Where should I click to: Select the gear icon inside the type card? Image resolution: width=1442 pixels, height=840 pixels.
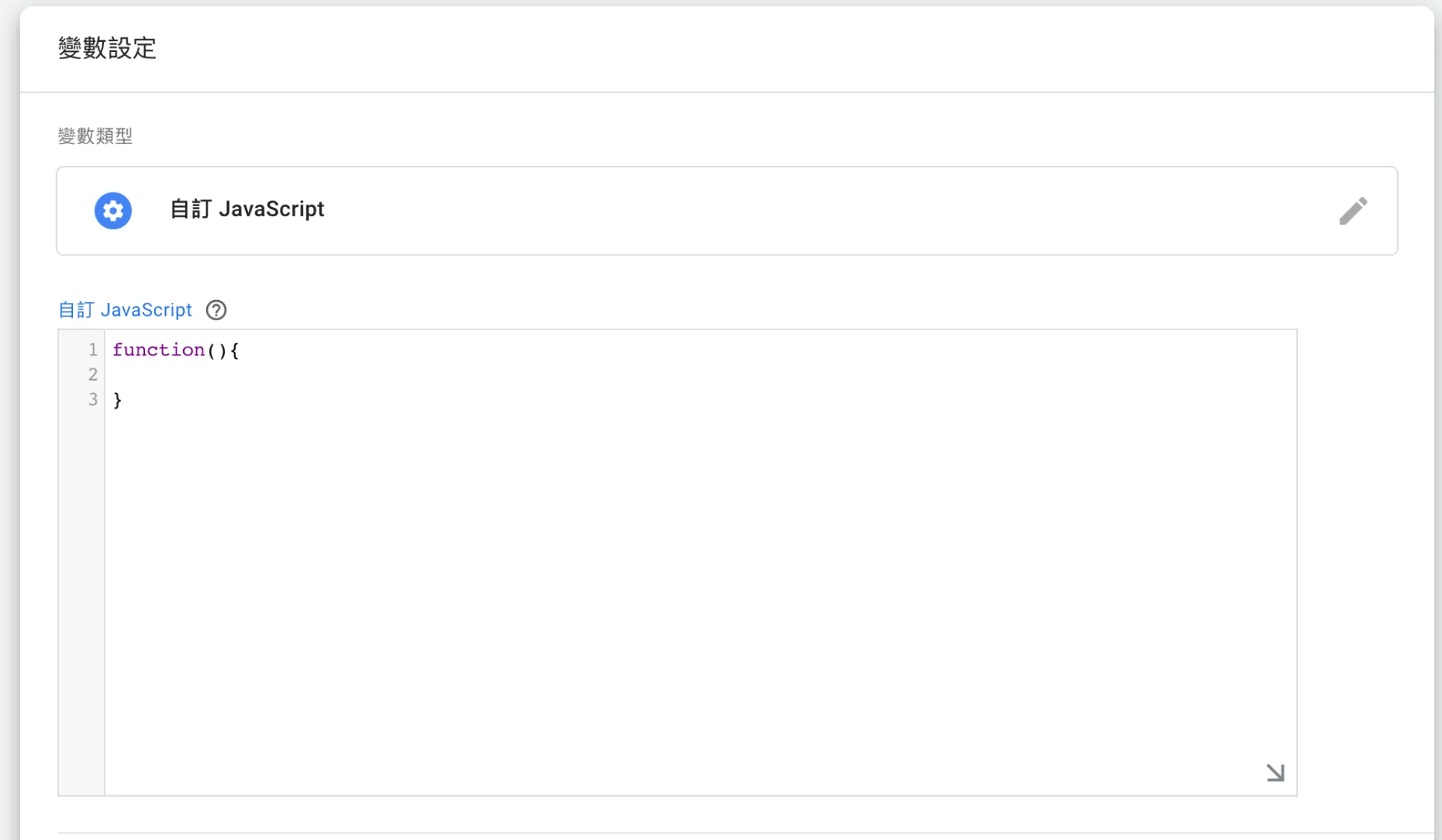[x=113, y=210]
